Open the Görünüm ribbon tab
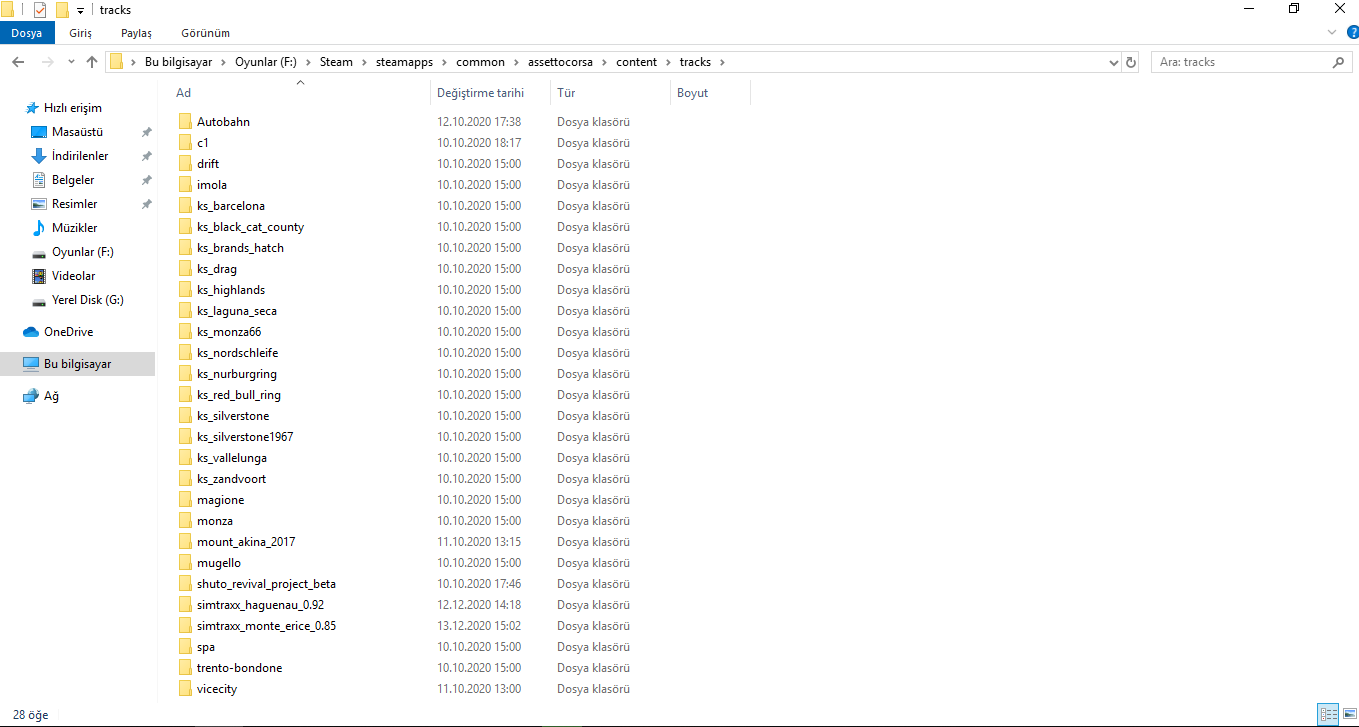1359x727 pixels. [x=205, y=33]
